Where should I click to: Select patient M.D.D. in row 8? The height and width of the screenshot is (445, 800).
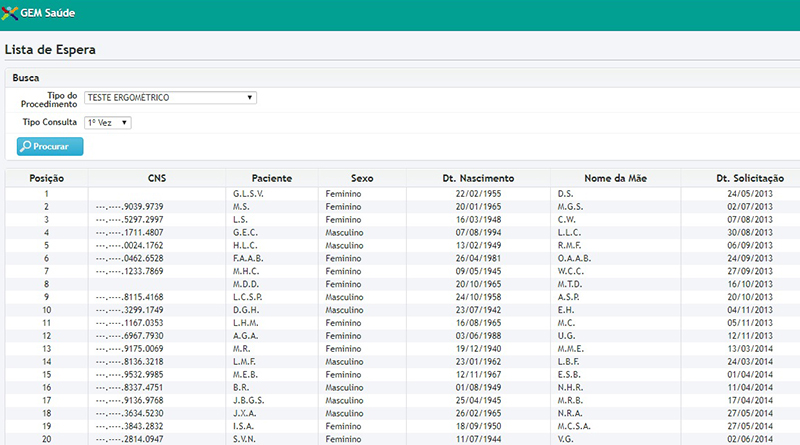246,284
